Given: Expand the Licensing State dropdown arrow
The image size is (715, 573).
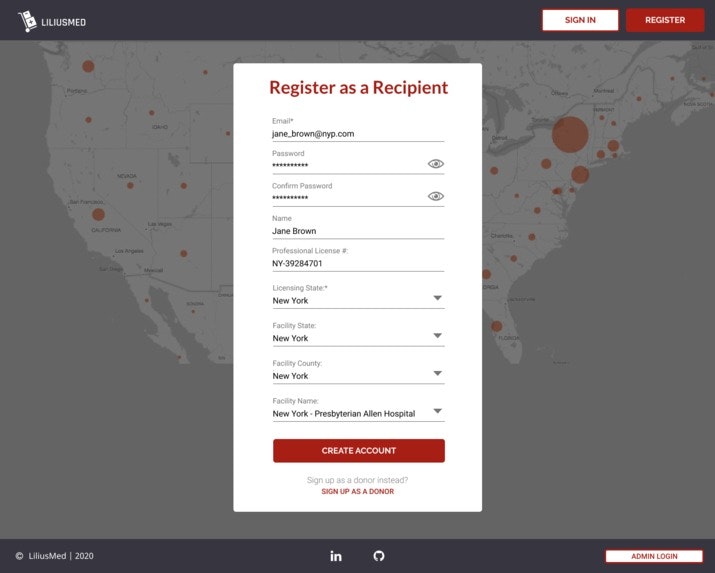Looking at the screenshot, I should 437,298.
